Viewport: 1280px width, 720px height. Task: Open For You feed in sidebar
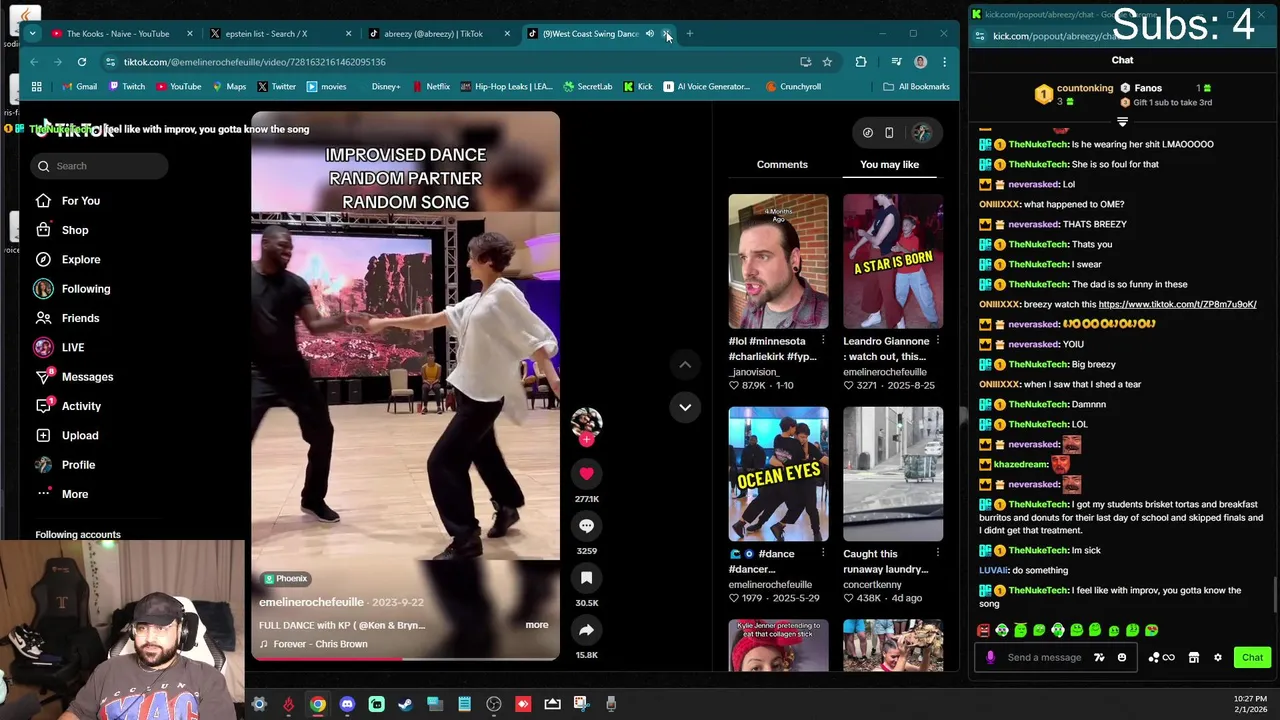pos(68,201)
